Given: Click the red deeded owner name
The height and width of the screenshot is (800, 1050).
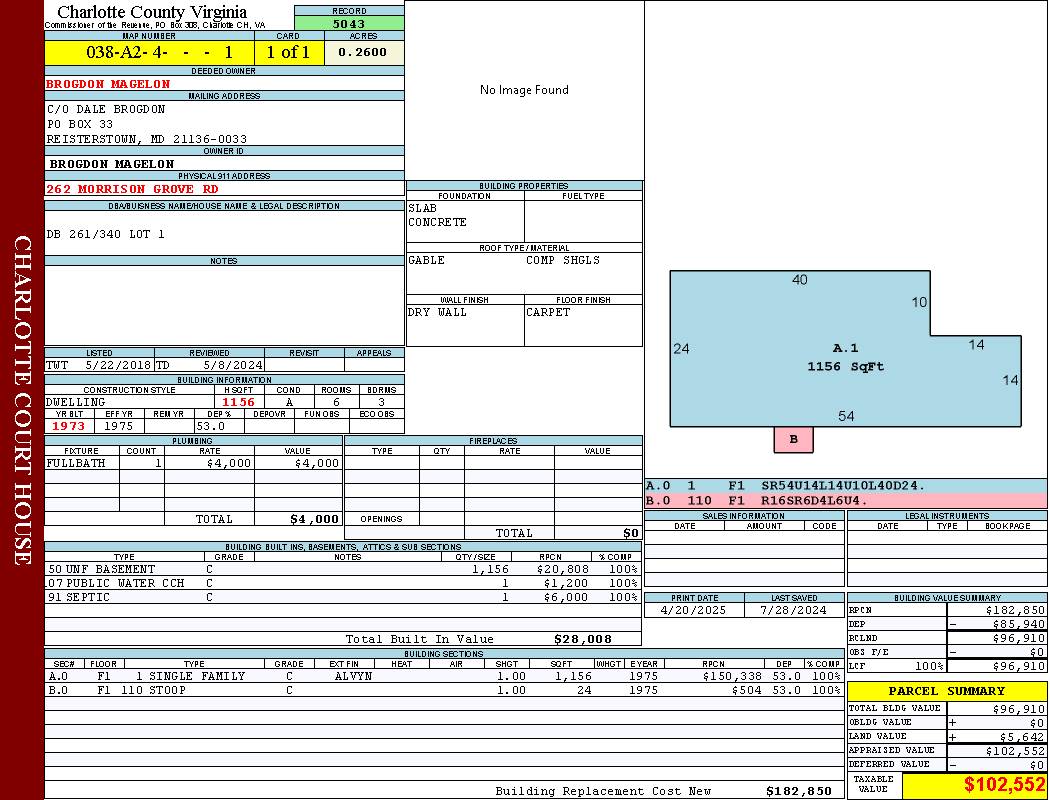Looking at the screenshot, I should pyautogui.click(x=108, y=84).
